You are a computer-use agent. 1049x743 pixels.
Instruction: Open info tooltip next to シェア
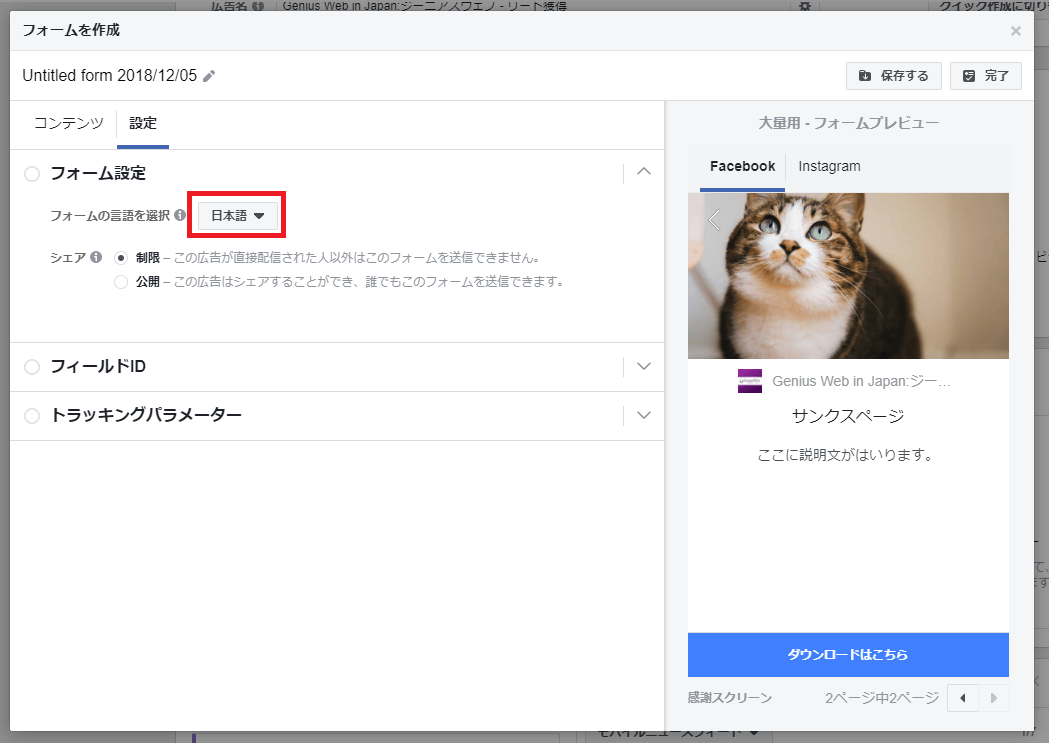(x=96, y=257)
